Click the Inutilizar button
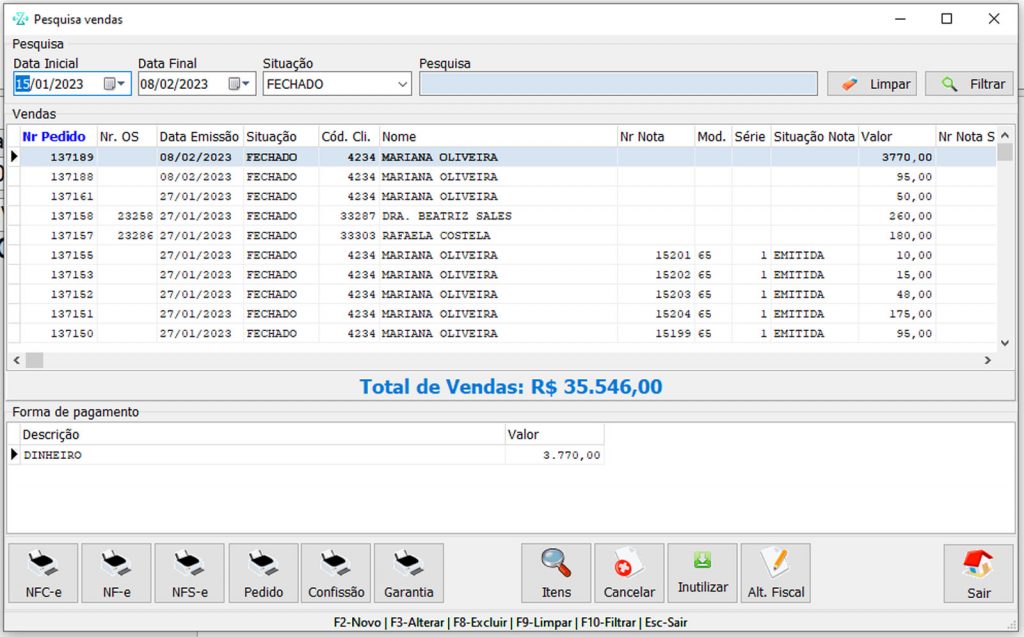Image resolution: width=1024 pixels, height=637 pixels. click(702, 574)
